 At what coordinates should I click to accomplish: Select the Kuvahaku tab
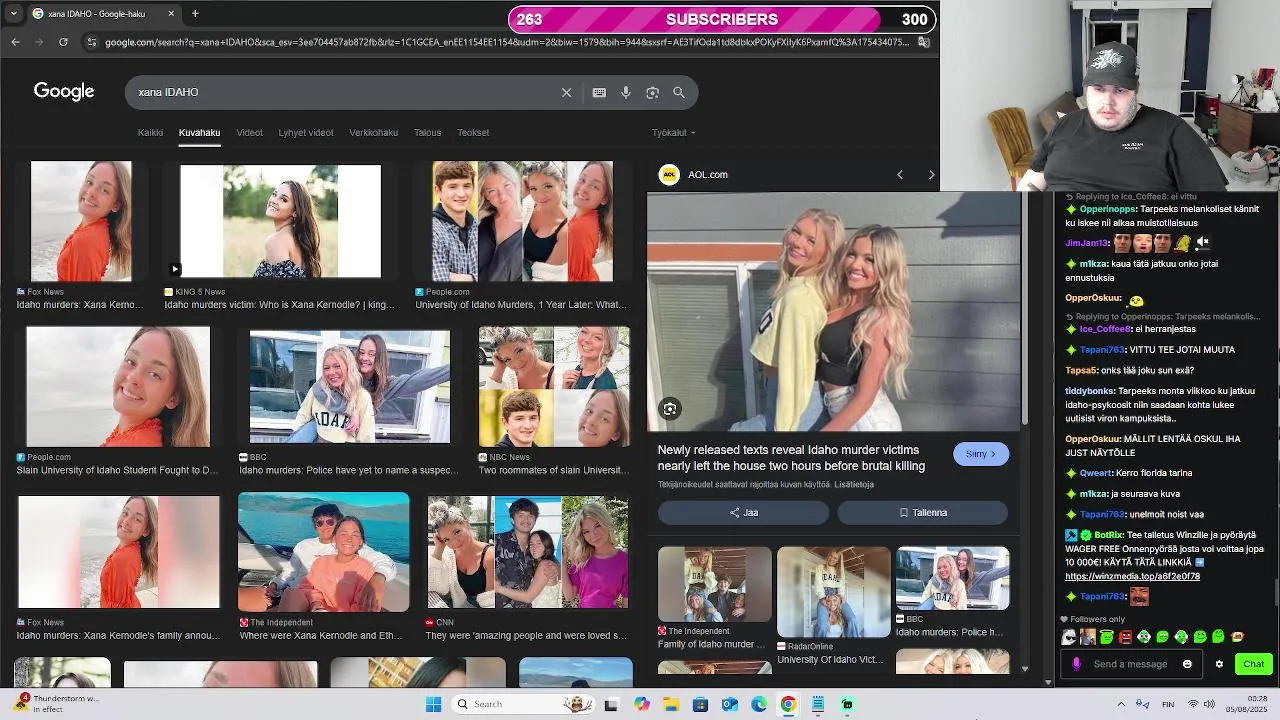[199, 132]
